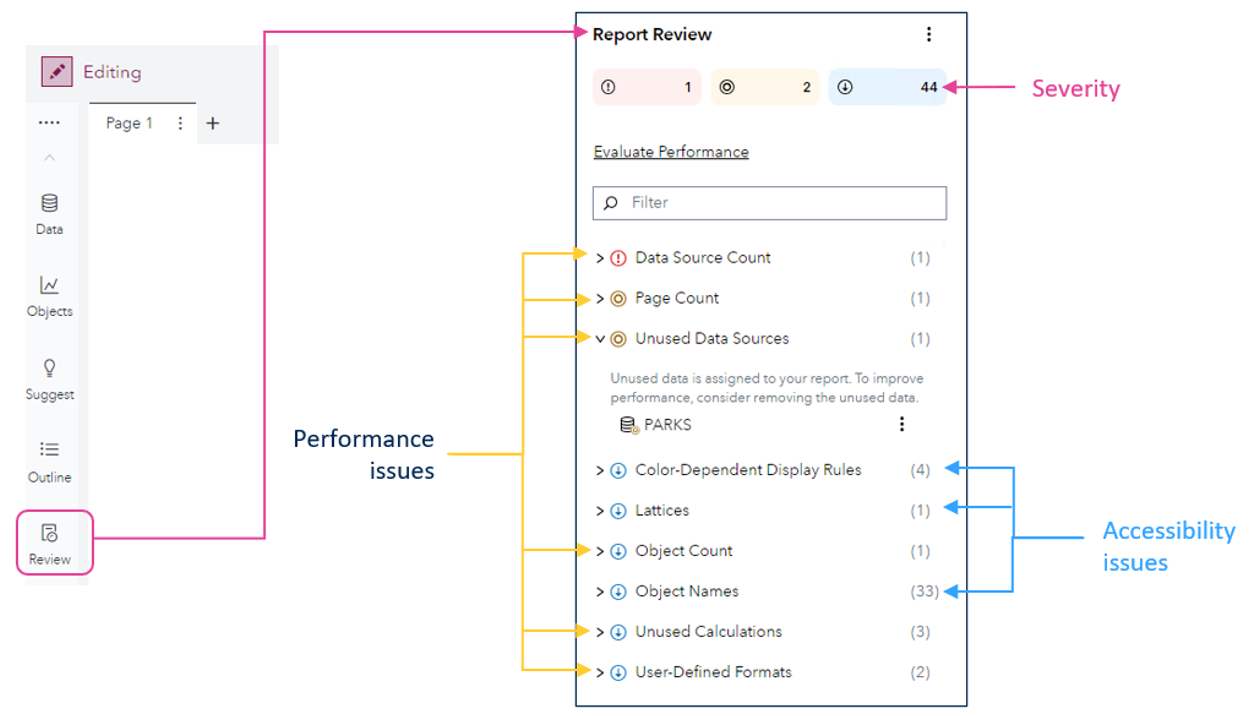Switch to the Page 1 tab
Viewport: 1256px width, 716px height.
click(x=129, y=124)
